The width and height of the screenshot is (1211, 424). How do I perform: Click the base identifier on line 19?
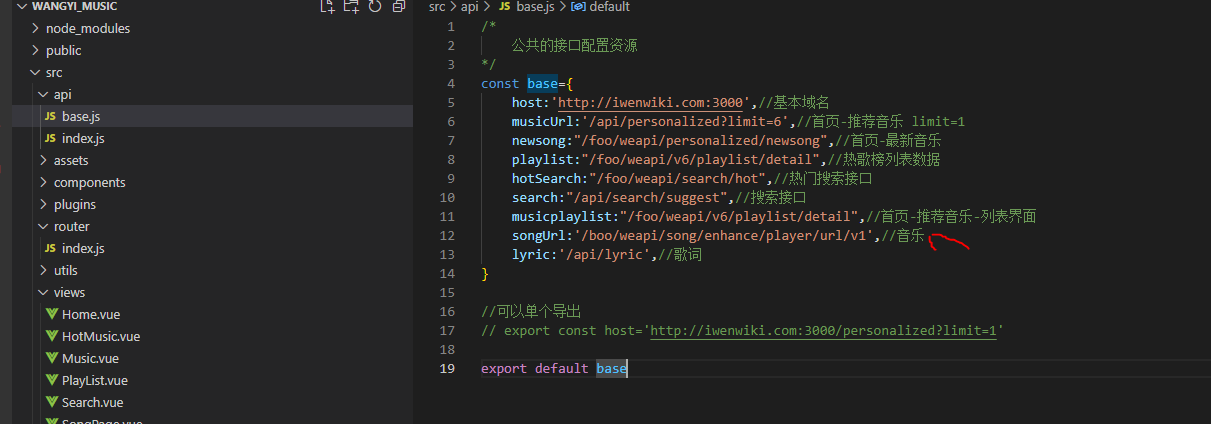point(612,369)
